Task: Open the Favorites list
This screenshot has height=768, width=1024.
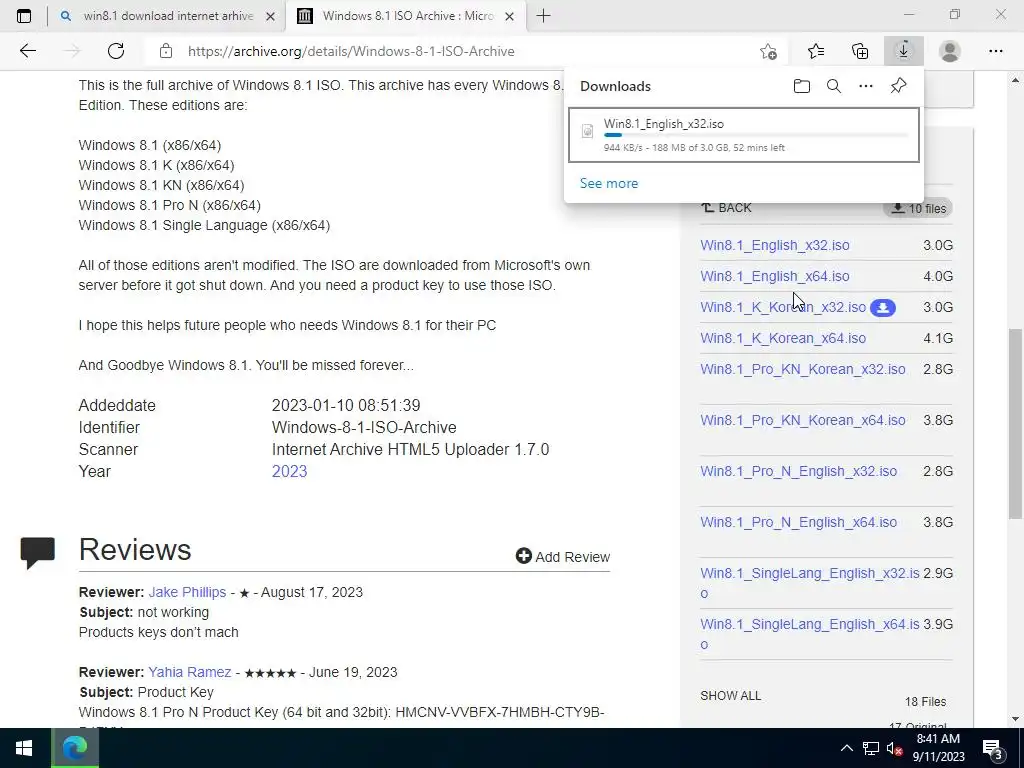Action: (816, 51)
